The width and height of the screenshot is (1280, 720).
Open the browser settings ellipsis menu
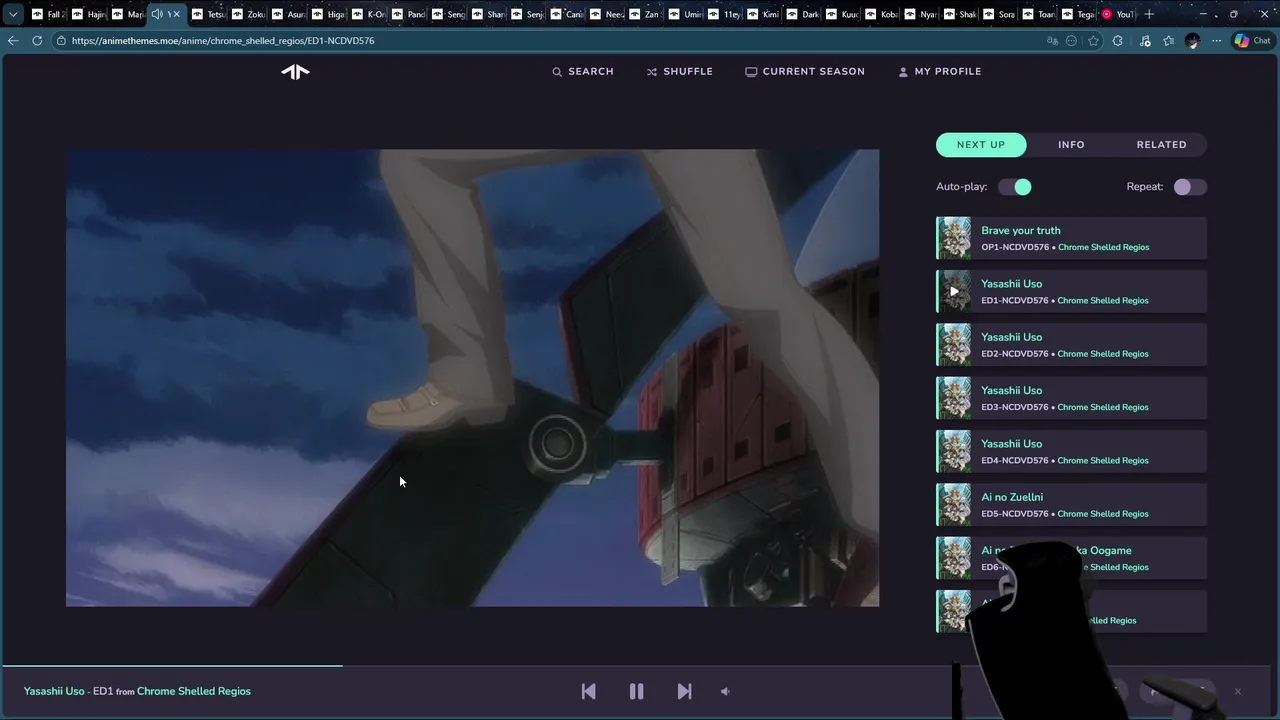click(1216, 41)
